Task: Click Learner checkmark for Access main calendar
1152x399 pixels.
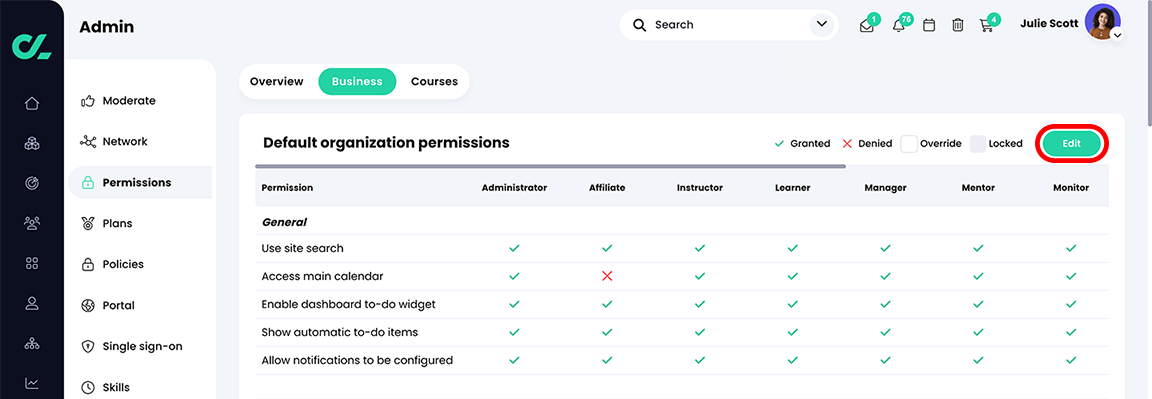Action: tap(792, 276)
